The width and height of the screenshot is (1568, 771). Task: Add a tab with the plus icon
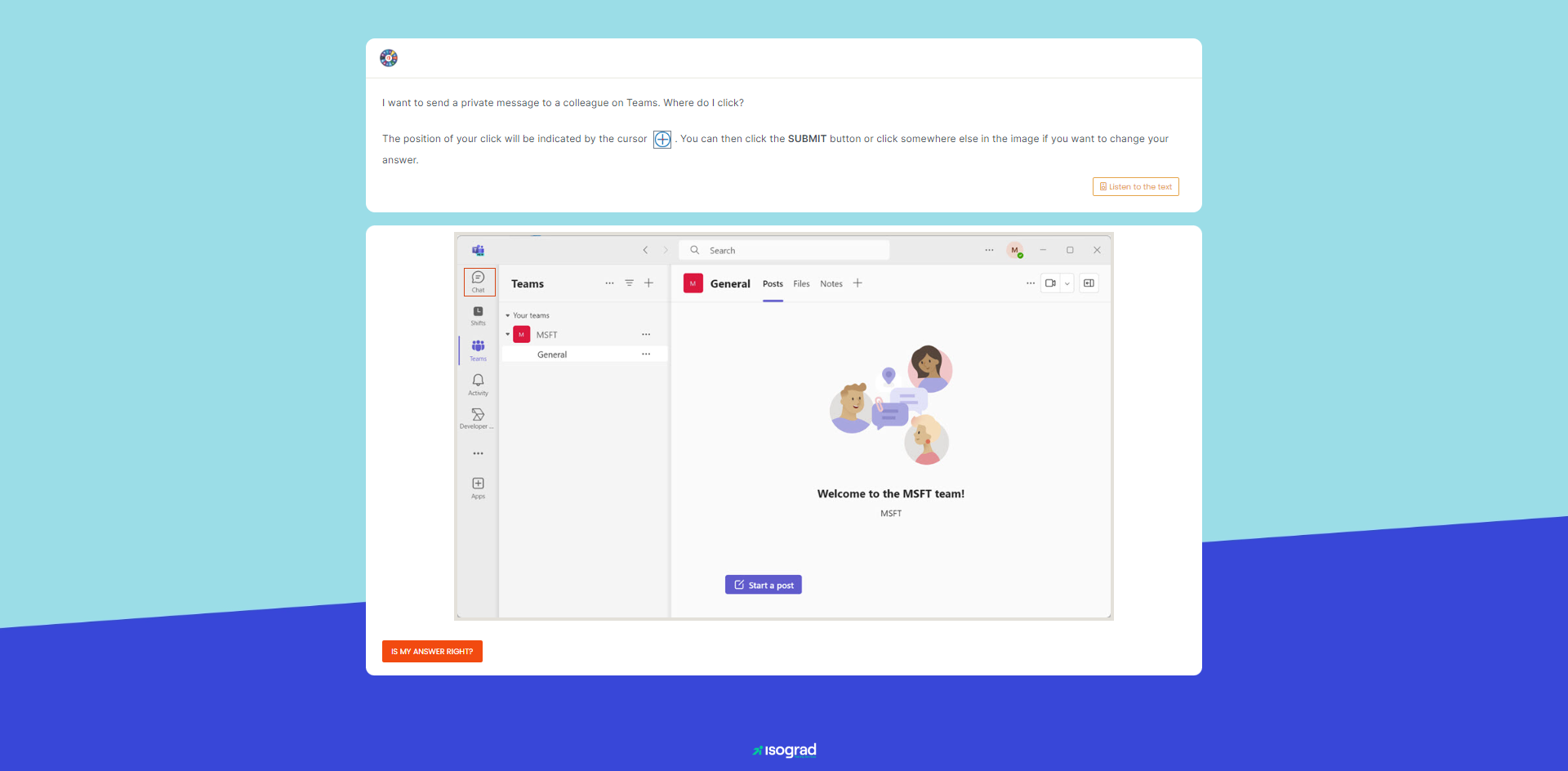857,283
